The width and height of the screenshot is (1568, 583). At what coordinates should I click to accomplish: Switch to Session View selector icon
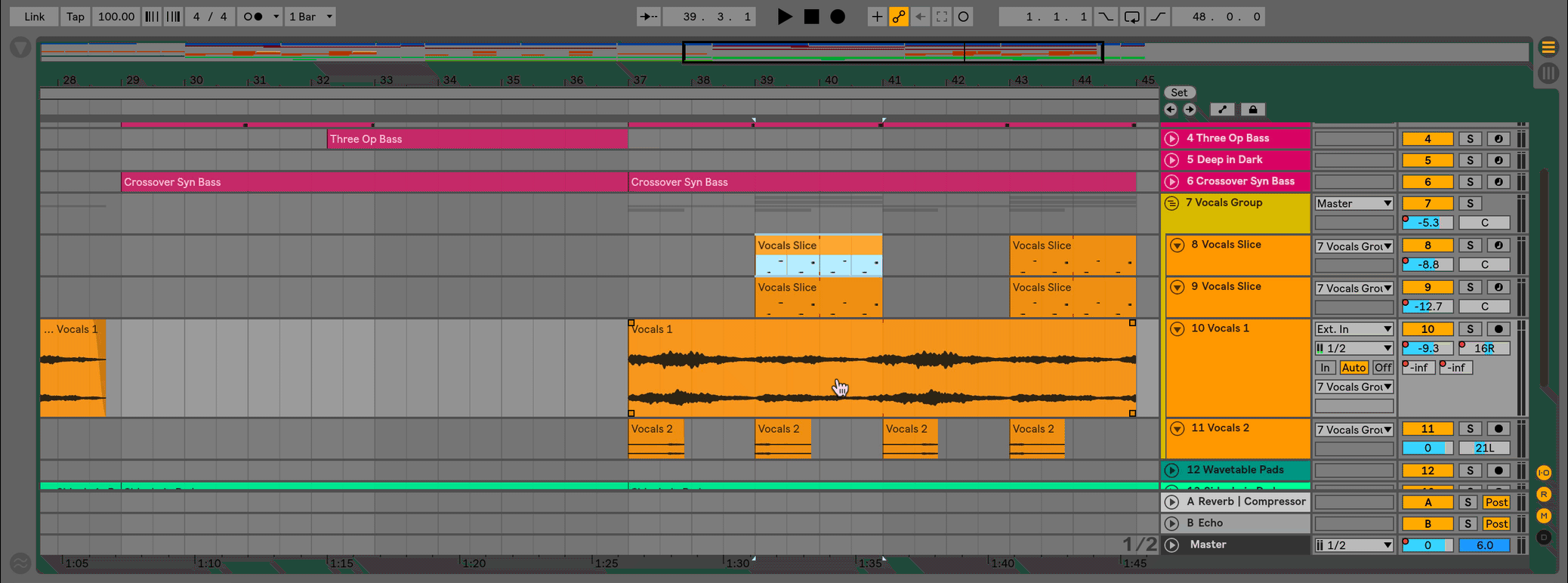point(1548,73)
